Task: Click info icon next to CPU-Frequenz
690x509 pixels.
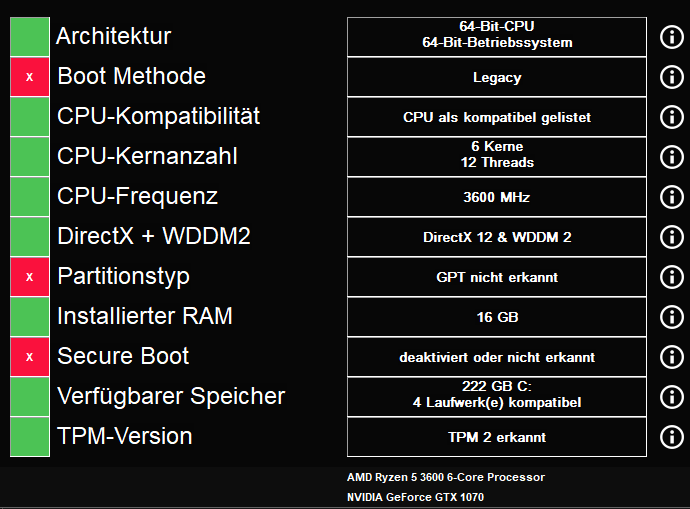Action: click(672, 197)
